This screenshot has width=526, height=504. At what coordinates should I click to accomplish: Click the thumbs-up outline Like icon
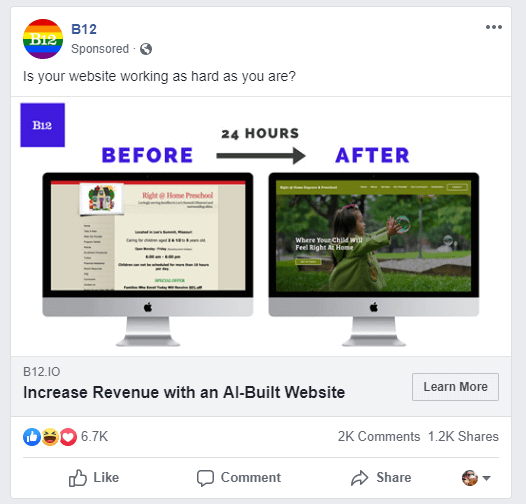[77, 478]
